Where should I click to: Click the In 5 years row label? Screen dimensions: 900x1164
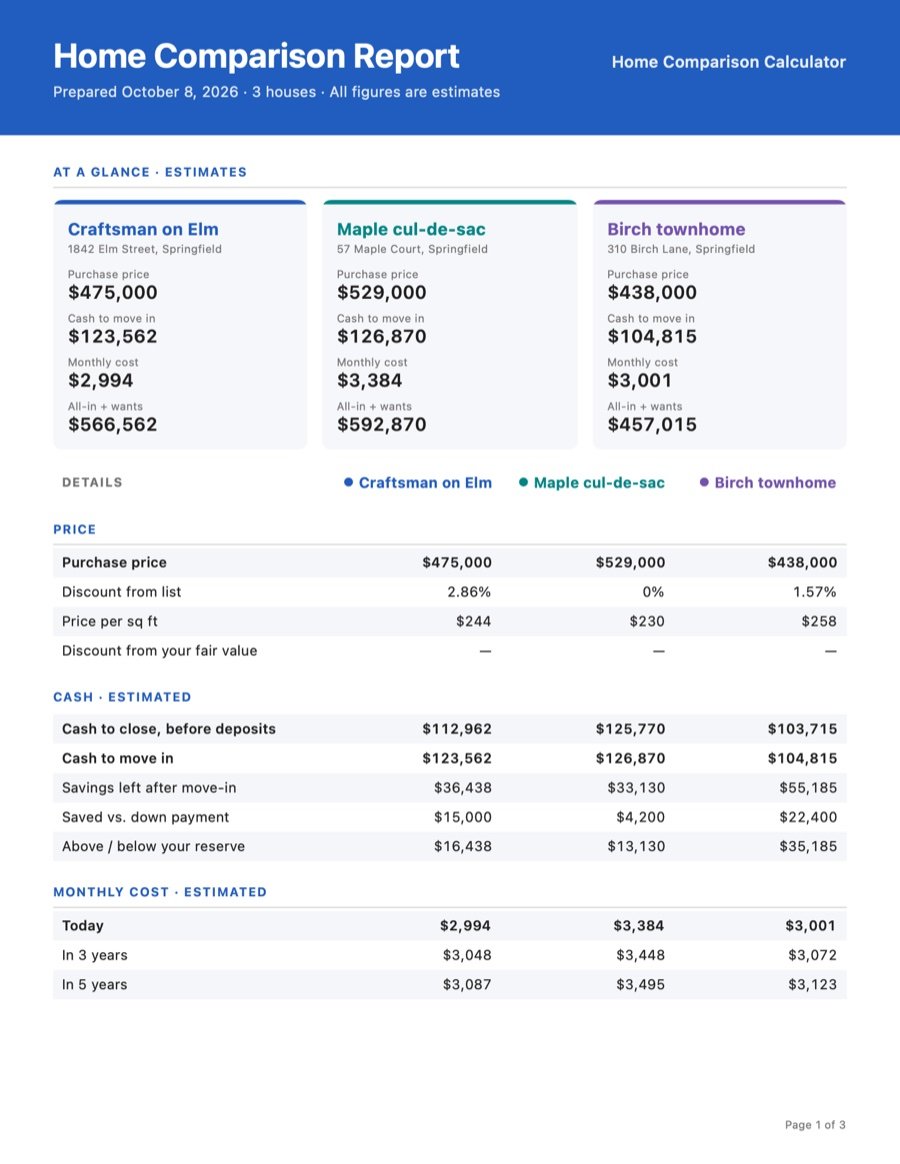click(x=94, y=985)
